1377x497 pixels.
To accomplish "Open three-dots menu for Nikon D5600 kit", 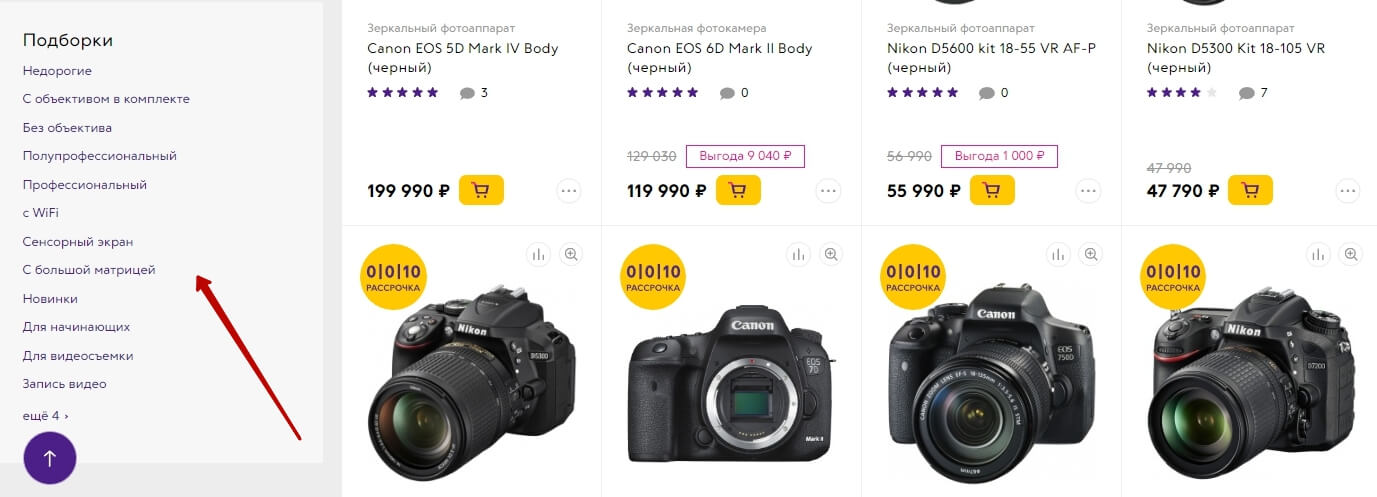I will [1088, 191].
